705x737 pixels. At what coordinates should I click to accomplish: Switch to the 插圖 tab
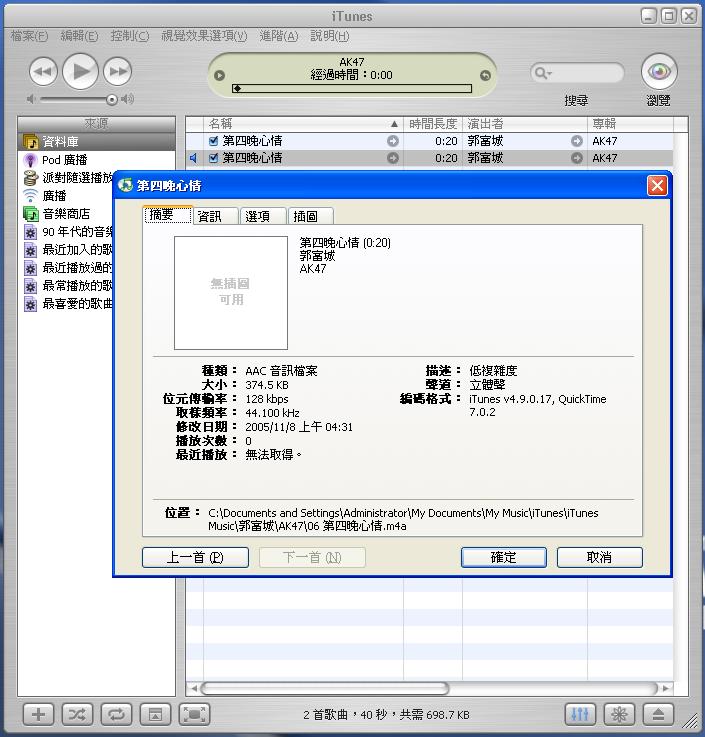point(310,216)
